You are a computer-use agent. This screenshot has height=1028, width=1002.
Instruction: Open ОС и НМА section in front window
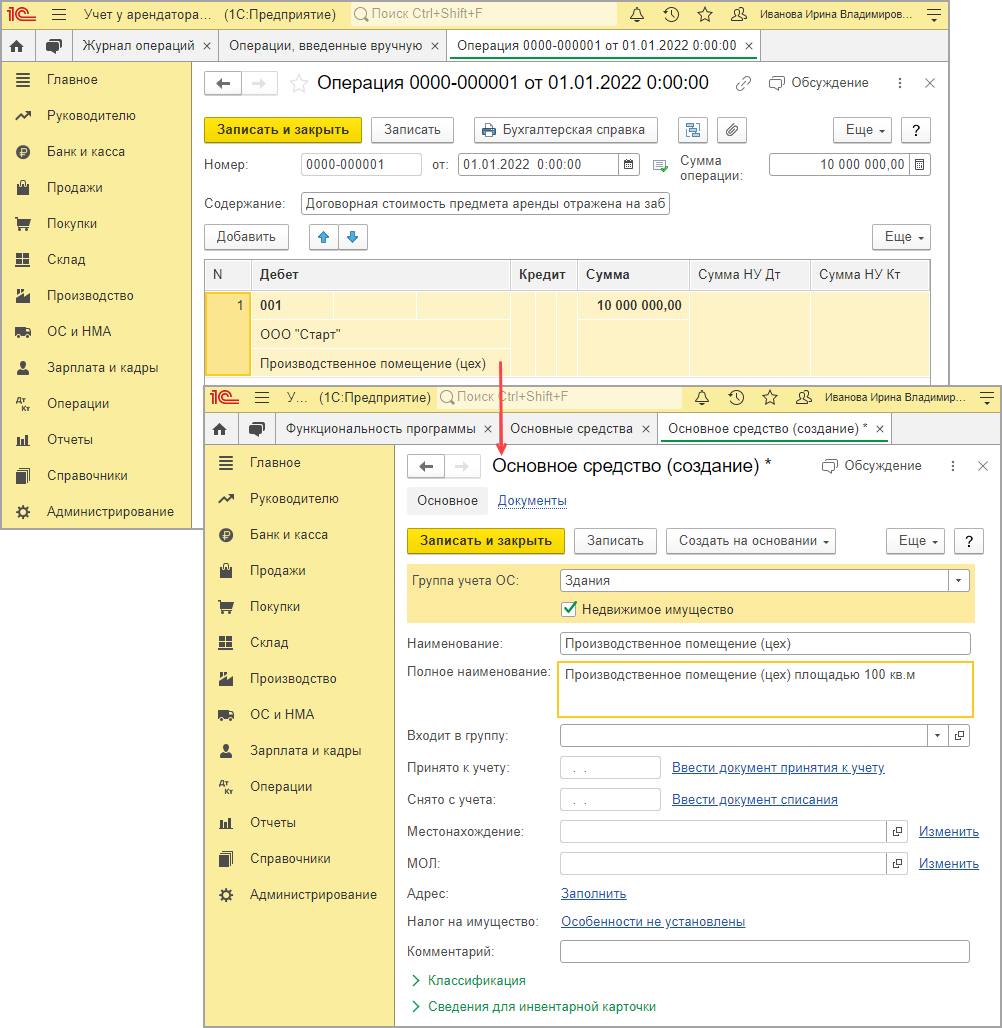coord(282,715)
